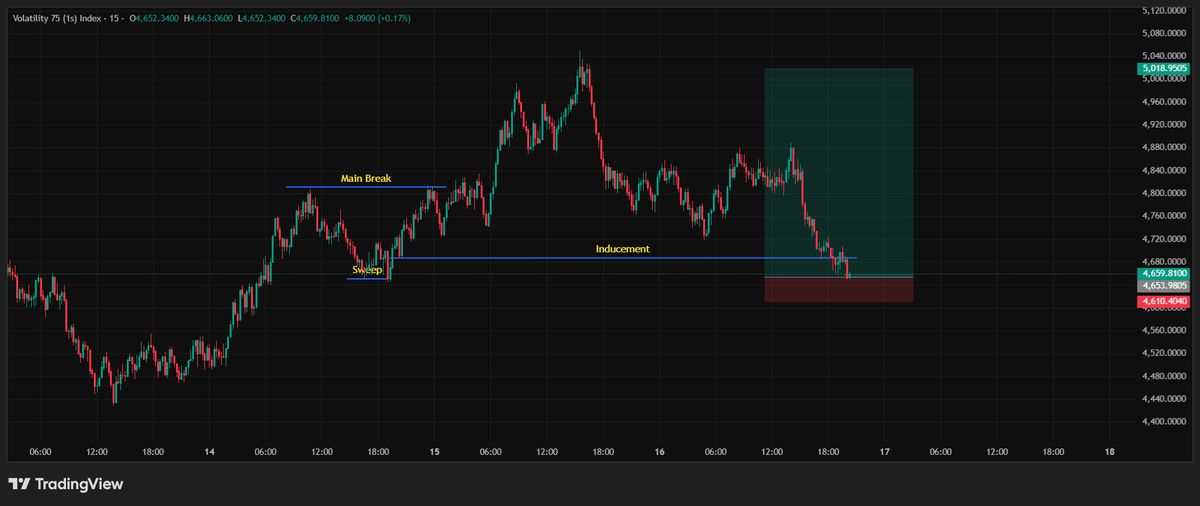Click the 4,800.0000 price axis label
The image size is (1200, 506).
pyautogui.click(x=1164, y=193)
